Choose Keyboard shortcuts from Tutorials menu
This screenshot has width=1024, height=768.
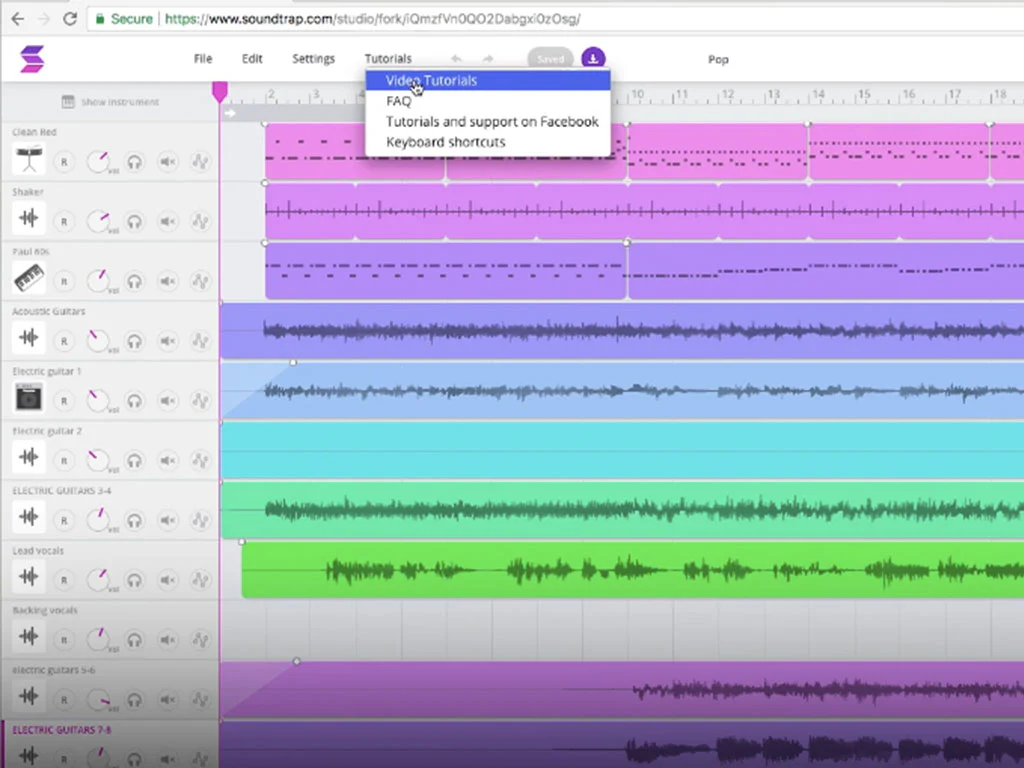tap(445, 142)
